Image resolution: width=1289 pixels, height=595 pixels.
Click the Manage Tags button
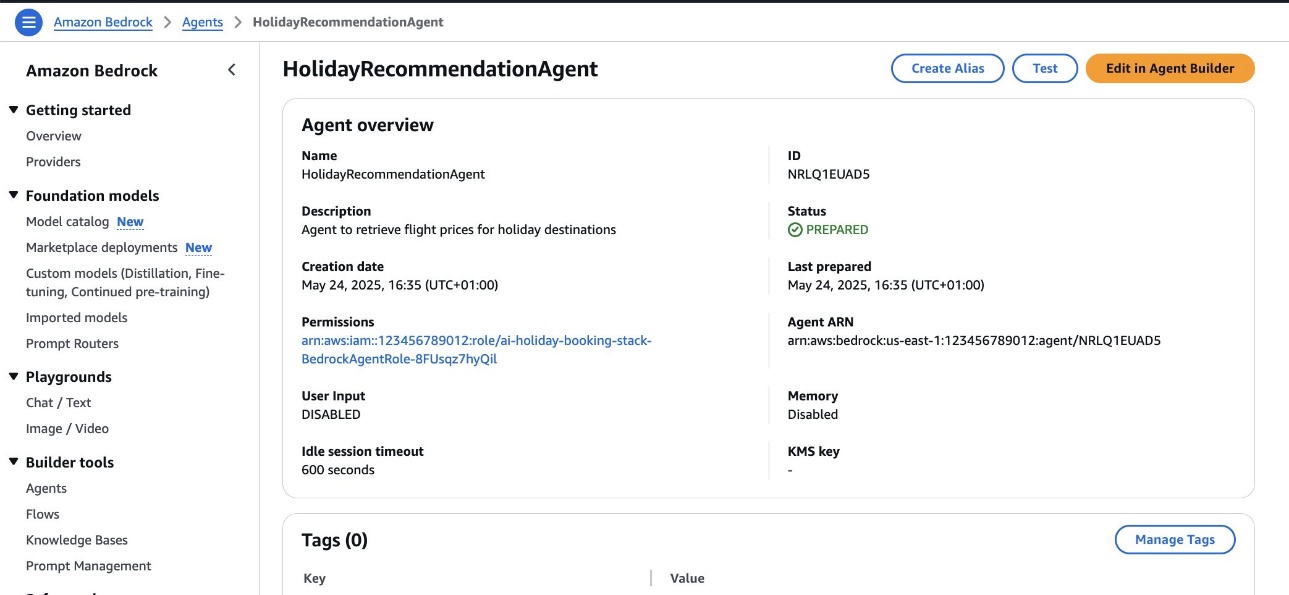point(1175,539)
